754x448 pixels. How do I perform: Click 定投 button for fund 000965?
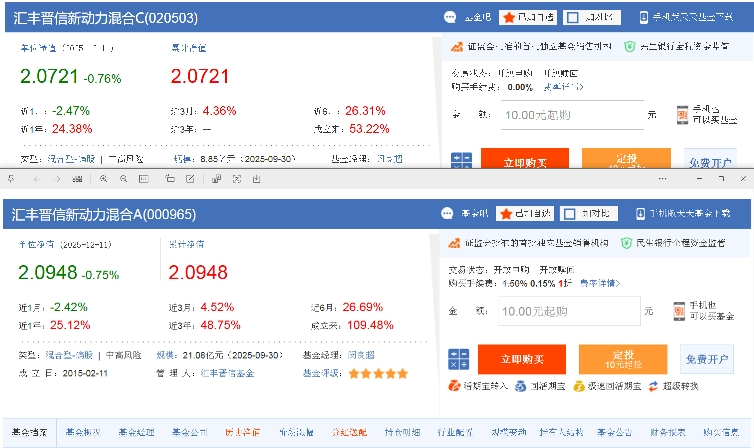(623, 359)
